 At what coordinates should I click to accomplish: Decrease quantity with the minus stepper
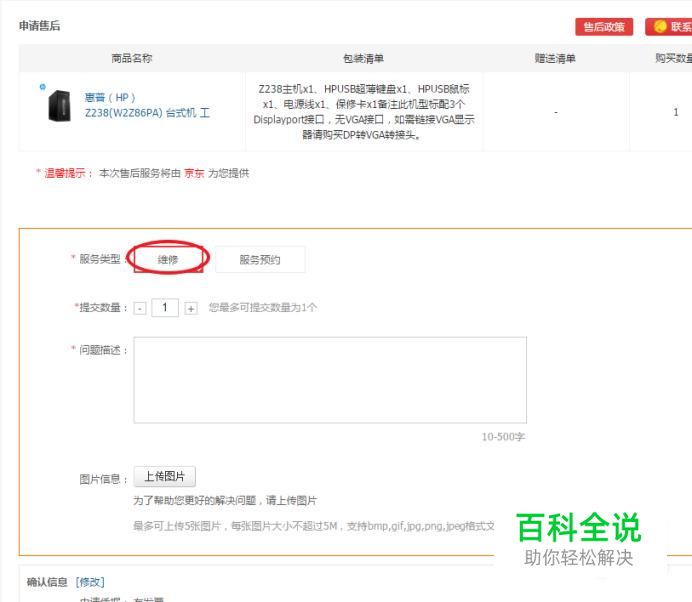point(140,308)
